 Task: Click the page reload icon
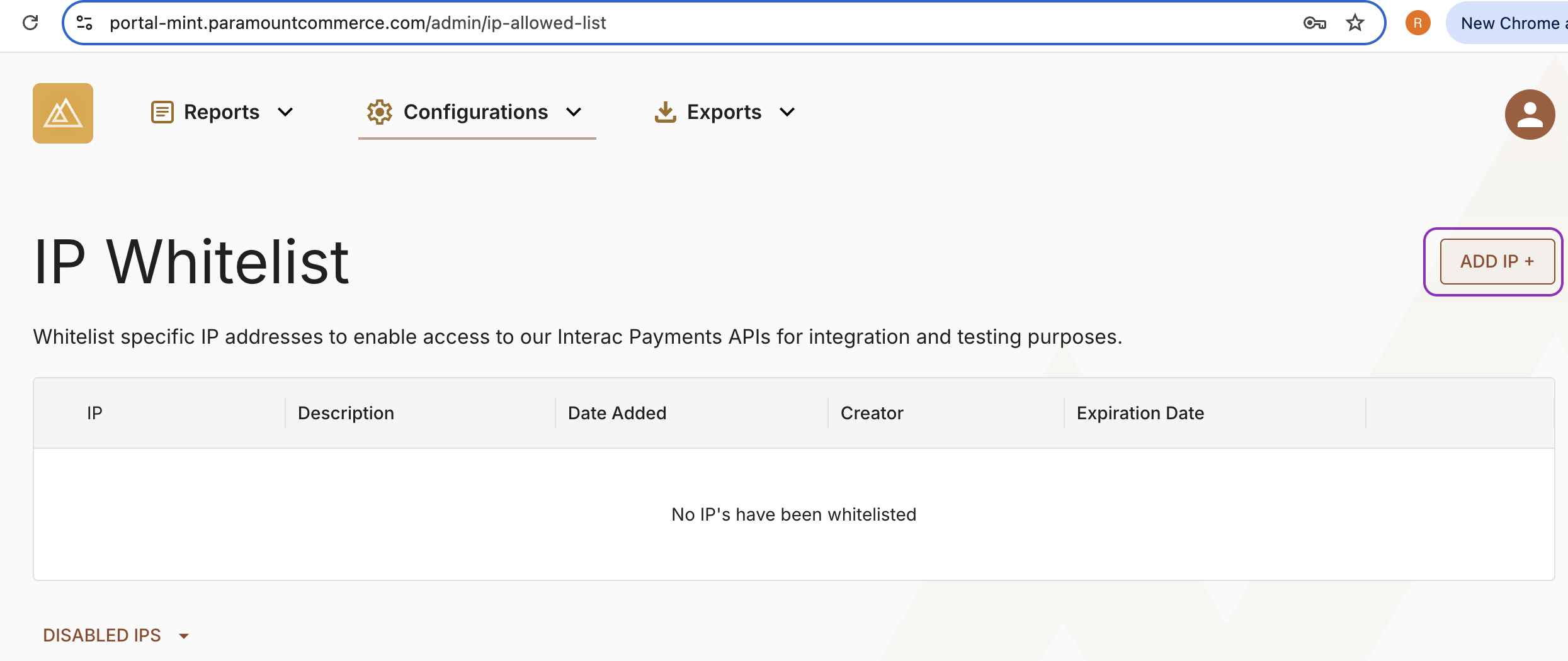click(x=31, y=23)
